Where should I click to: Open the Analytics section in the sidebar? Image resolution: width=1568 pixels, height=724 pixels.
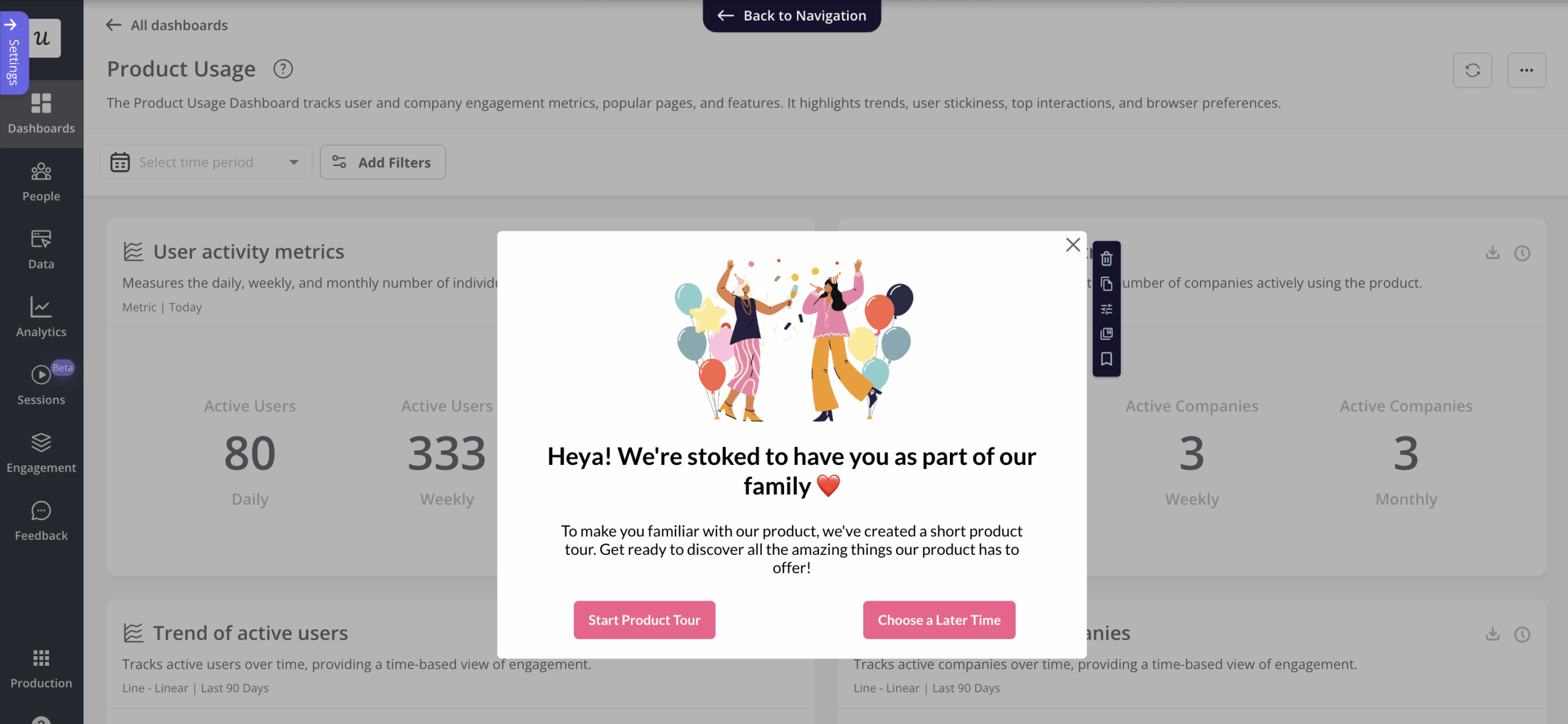point(40,317)
